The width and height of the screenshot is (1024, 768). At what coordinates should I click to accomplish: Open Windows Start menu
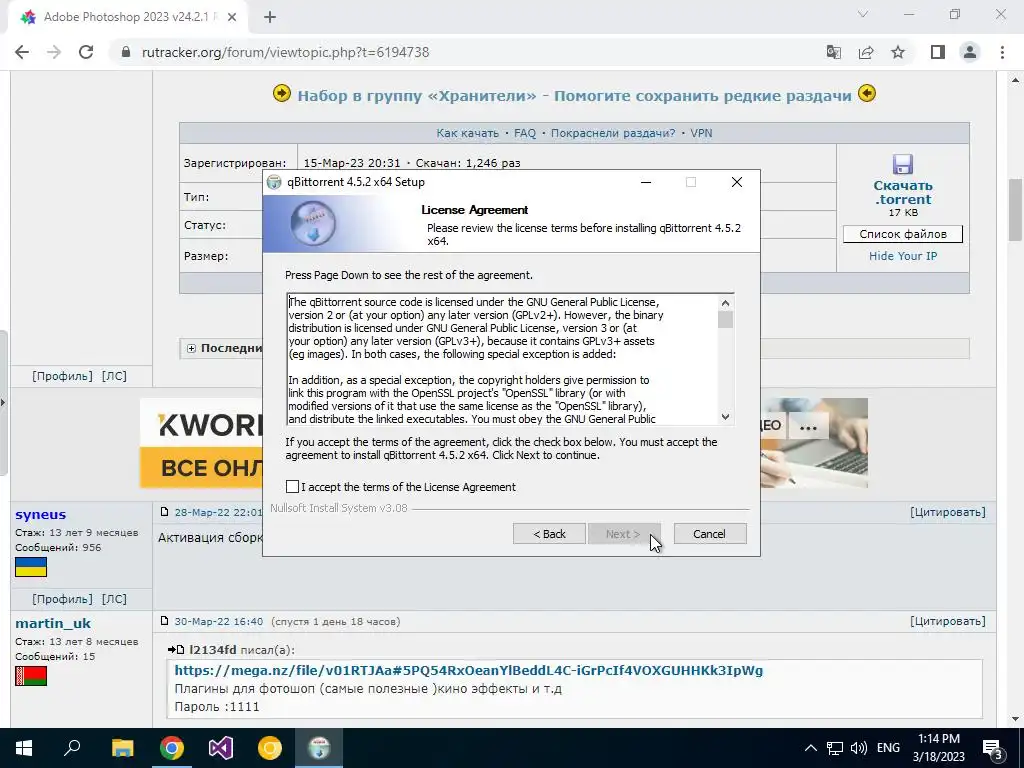[24, 748]
